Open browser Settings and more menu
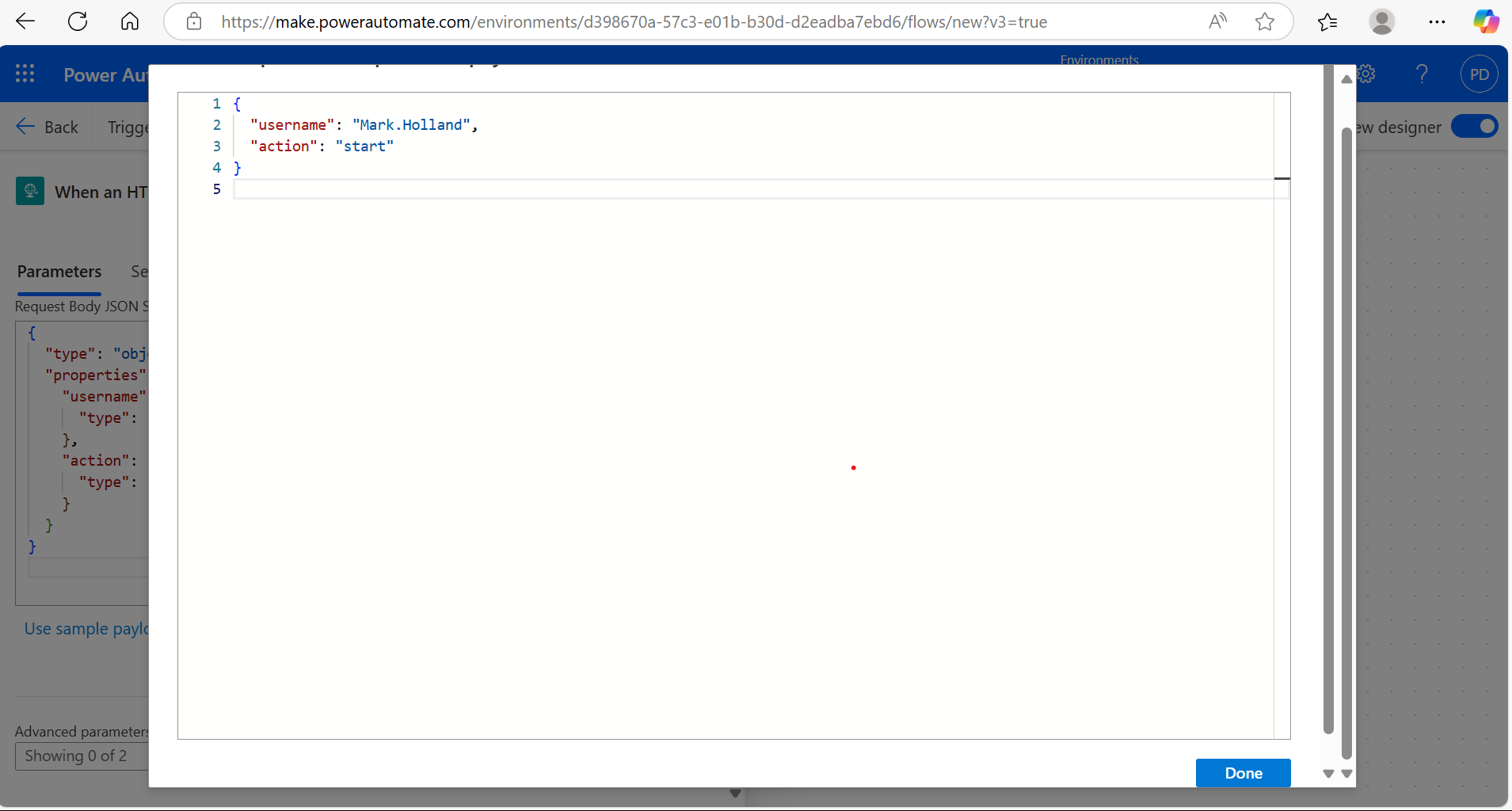 [x=1437, y=21]
